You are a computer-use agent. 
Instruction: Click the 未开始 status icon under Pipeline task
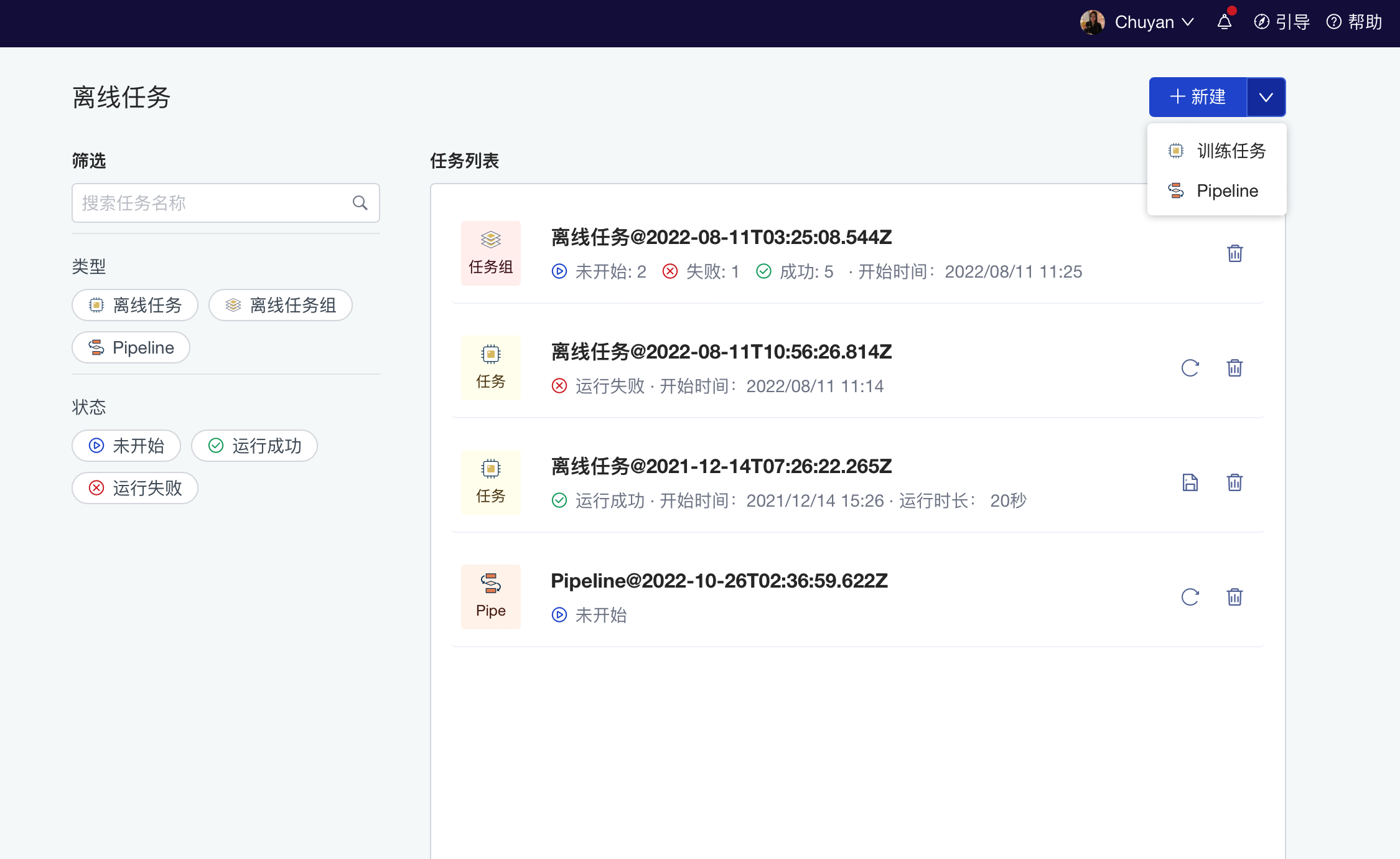[x=559, y=615]
